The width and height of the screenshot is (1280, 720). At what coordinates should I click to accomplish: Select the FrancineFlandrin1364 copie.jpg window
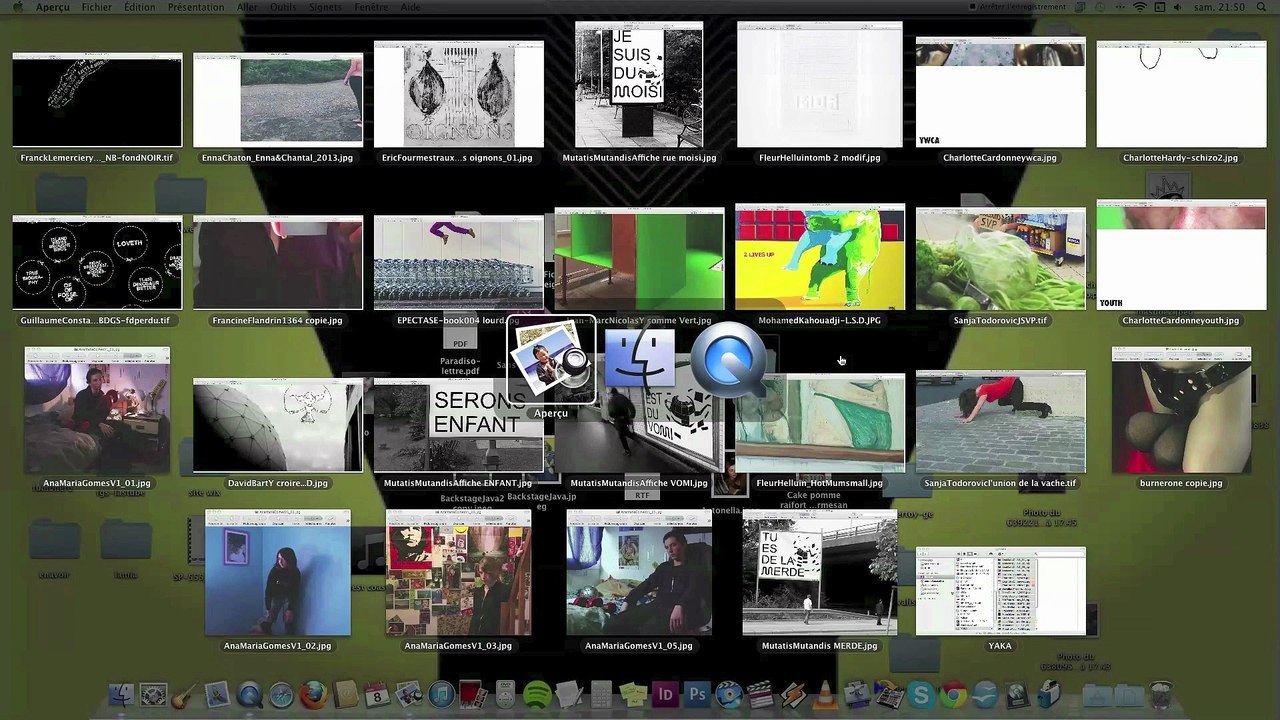[x=278, y=263]
